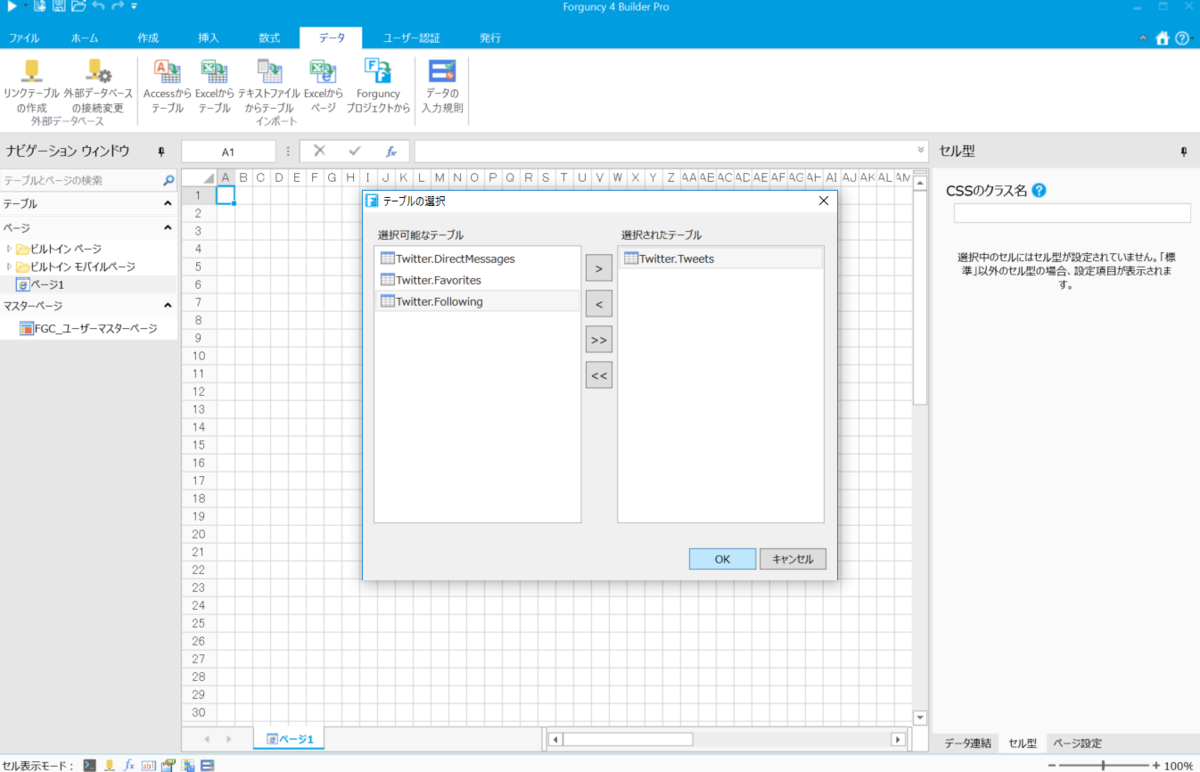1200x772 pixels.
Task: Click the new document icon in quick access toolbar
Action: 40,7
